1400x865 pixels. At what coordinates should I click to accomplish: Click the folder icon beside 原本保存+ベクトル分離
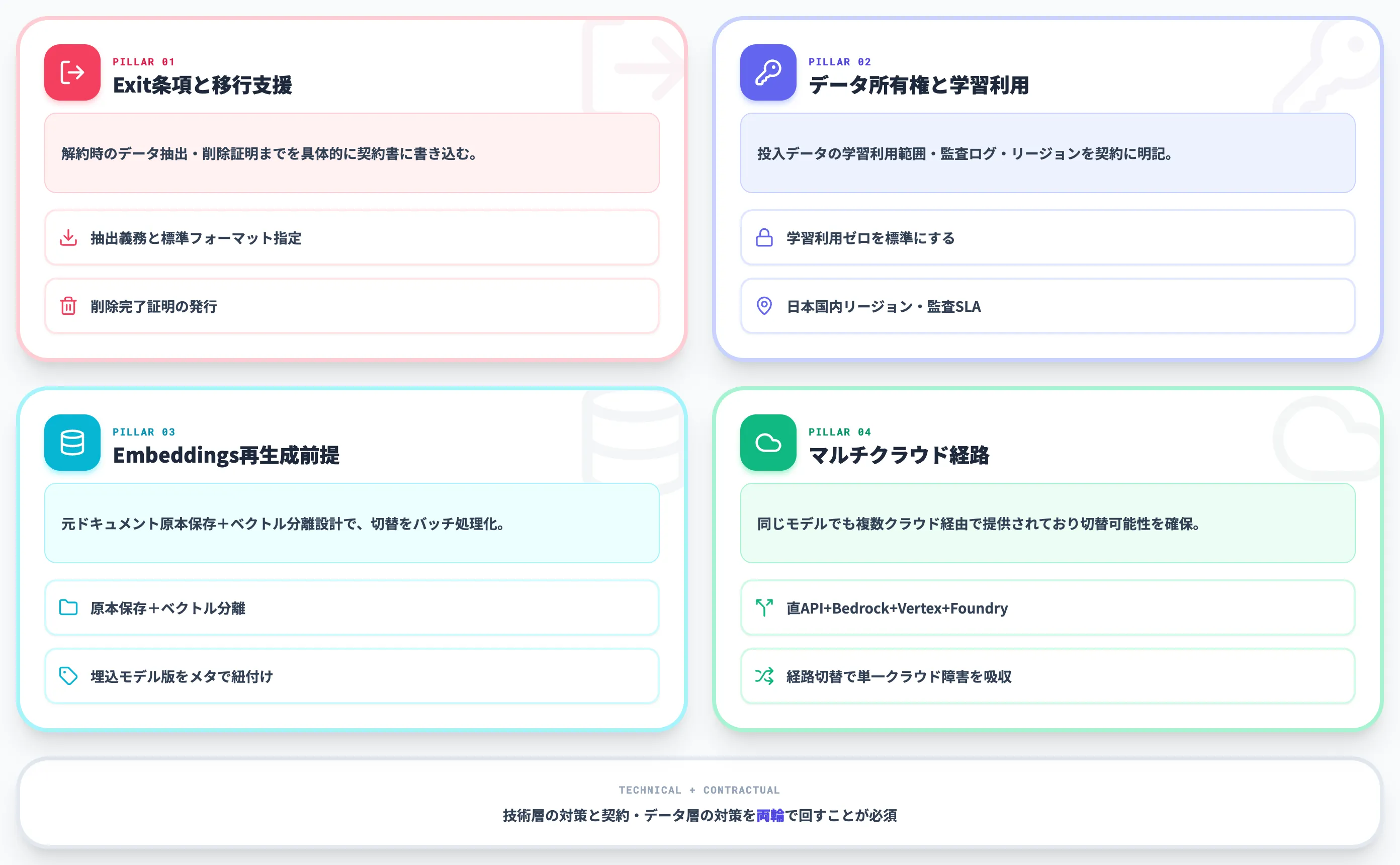[x=68, y=608]
